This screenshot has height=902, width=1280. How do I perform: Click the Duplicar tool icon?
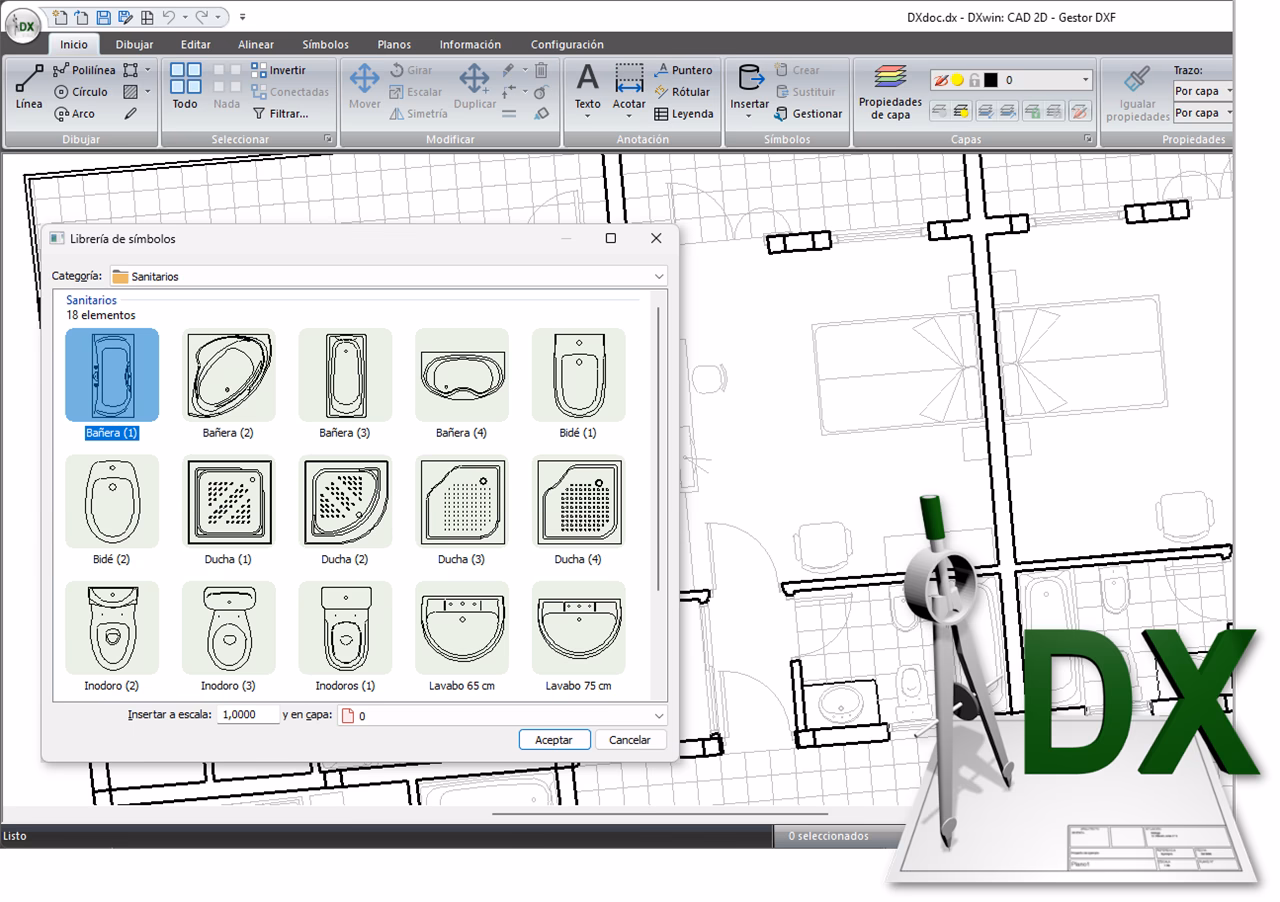coord(474,78)
